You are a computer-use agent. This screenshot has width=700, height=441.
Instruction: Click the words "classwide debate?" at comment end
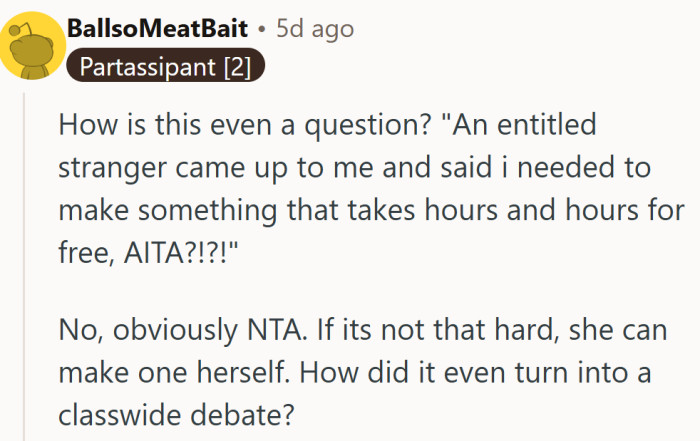159,413
